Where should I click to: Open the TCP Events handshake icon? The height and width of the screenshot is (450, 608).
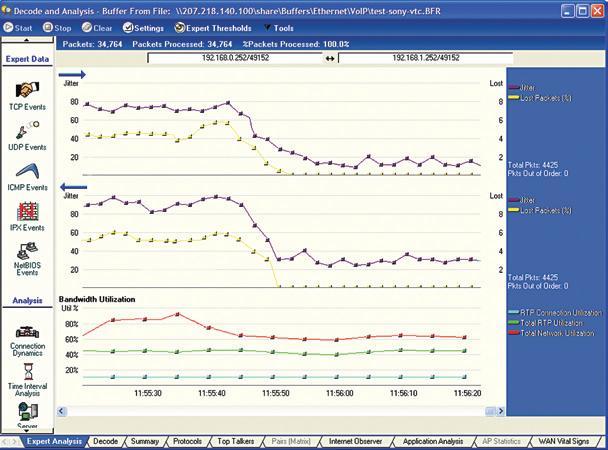click(x=27, y=90)
